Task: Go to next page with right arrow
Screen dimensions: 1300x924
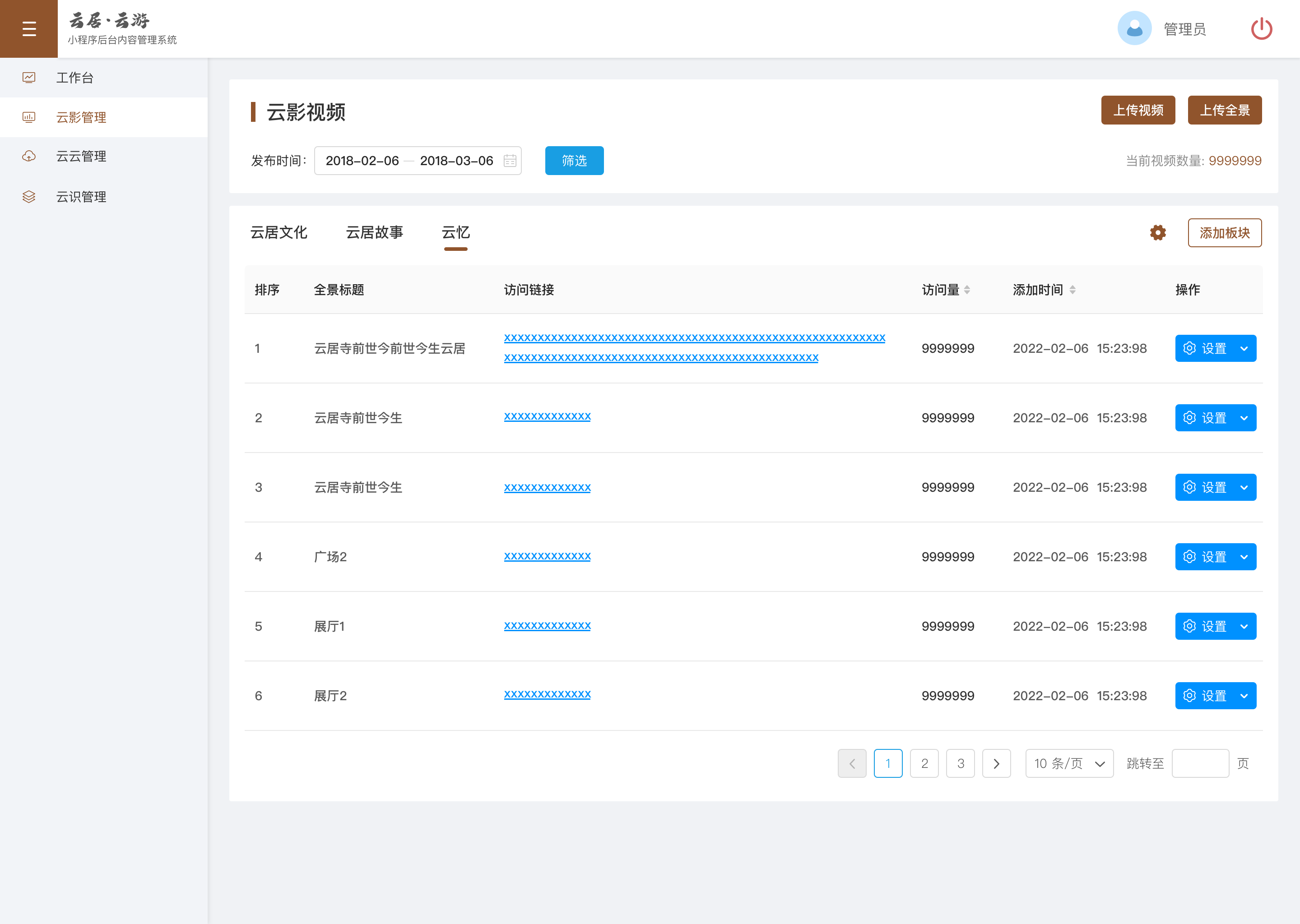Action: tap(997, 763)
